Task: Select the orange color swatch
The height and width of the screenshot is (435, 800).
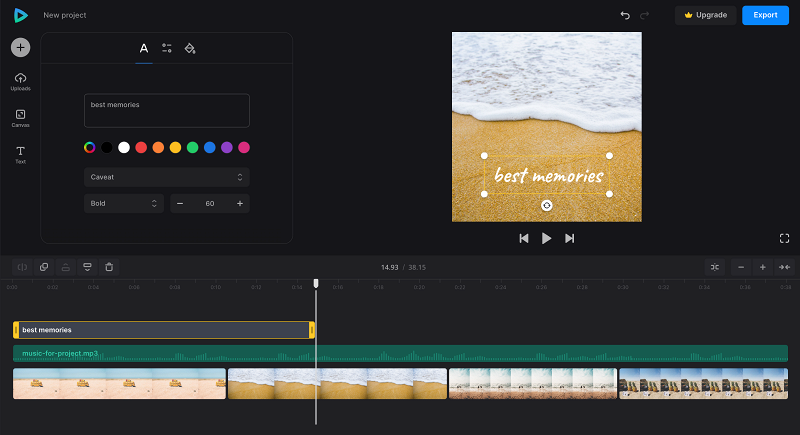Action: tap(158, 147)
